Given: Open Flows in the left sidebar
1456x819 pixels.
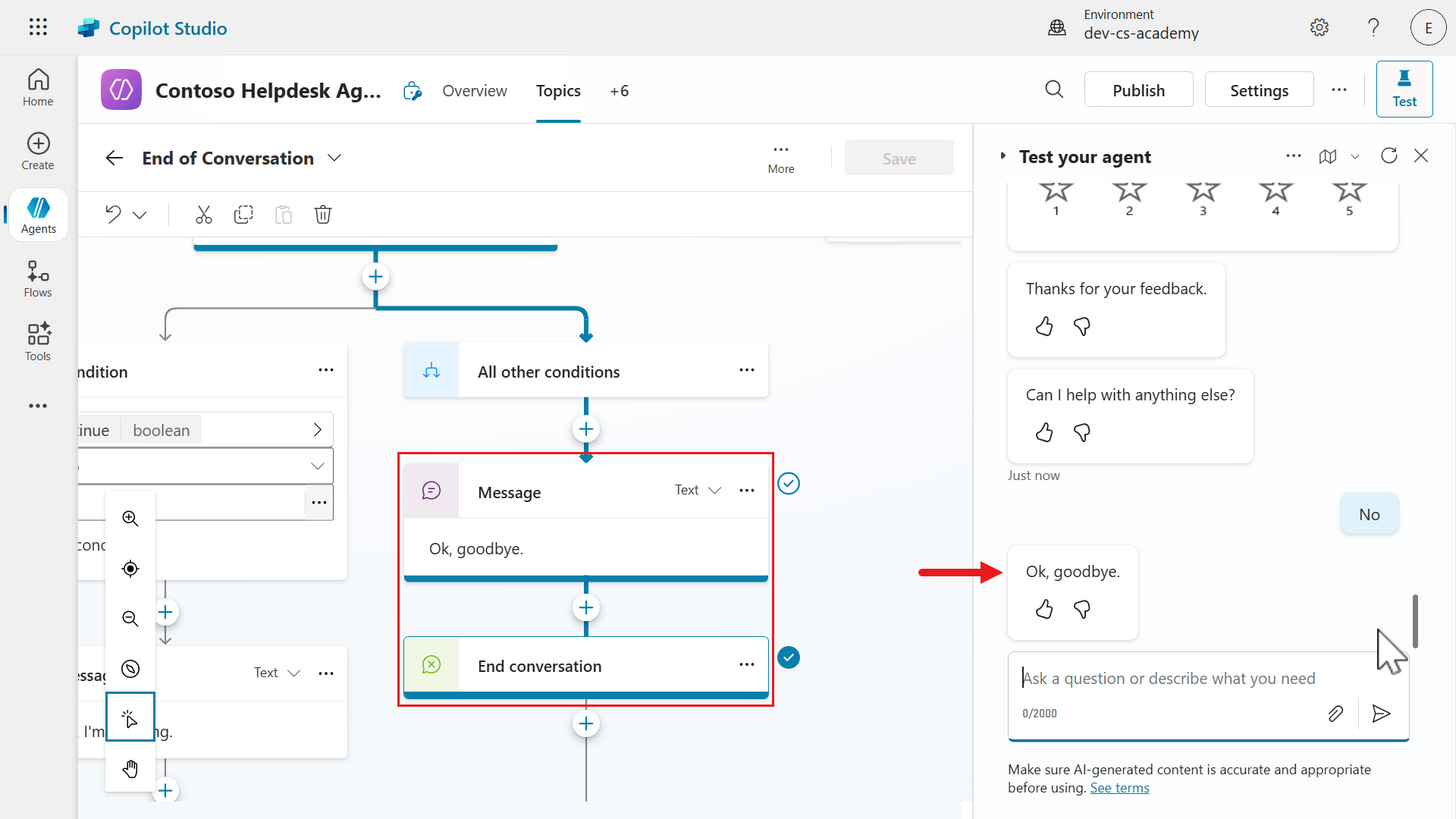Looking at the screenshot, I should pyautogui.click(x=38, y=279).
